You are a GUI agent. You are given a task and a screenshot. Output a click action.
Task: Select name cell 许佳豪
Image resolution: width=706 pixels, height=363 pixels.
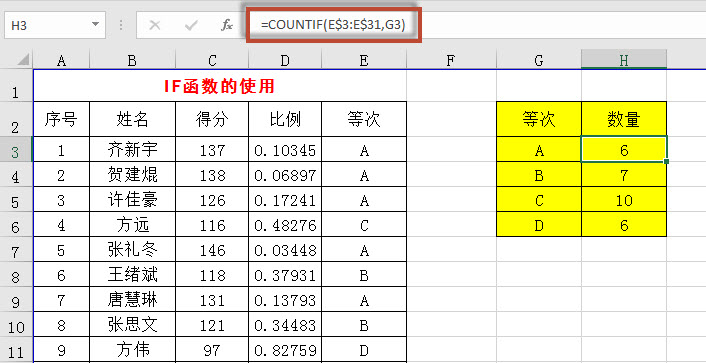click(132, 200)
